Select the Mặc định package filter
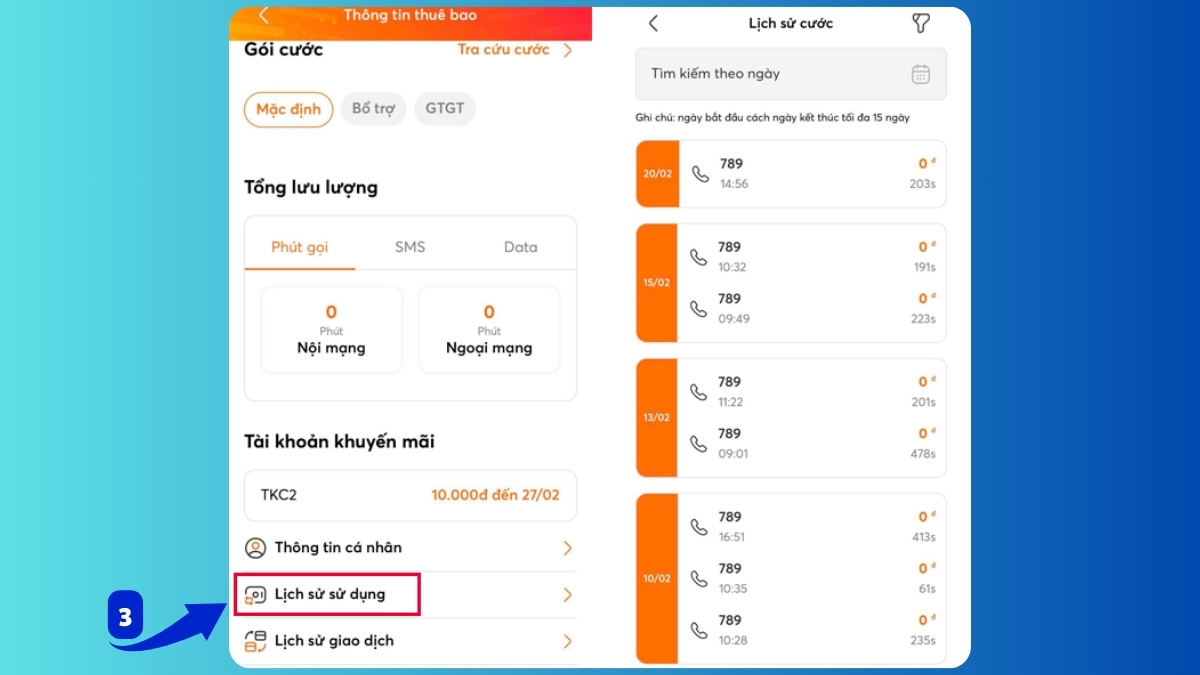 click(288, 110)
